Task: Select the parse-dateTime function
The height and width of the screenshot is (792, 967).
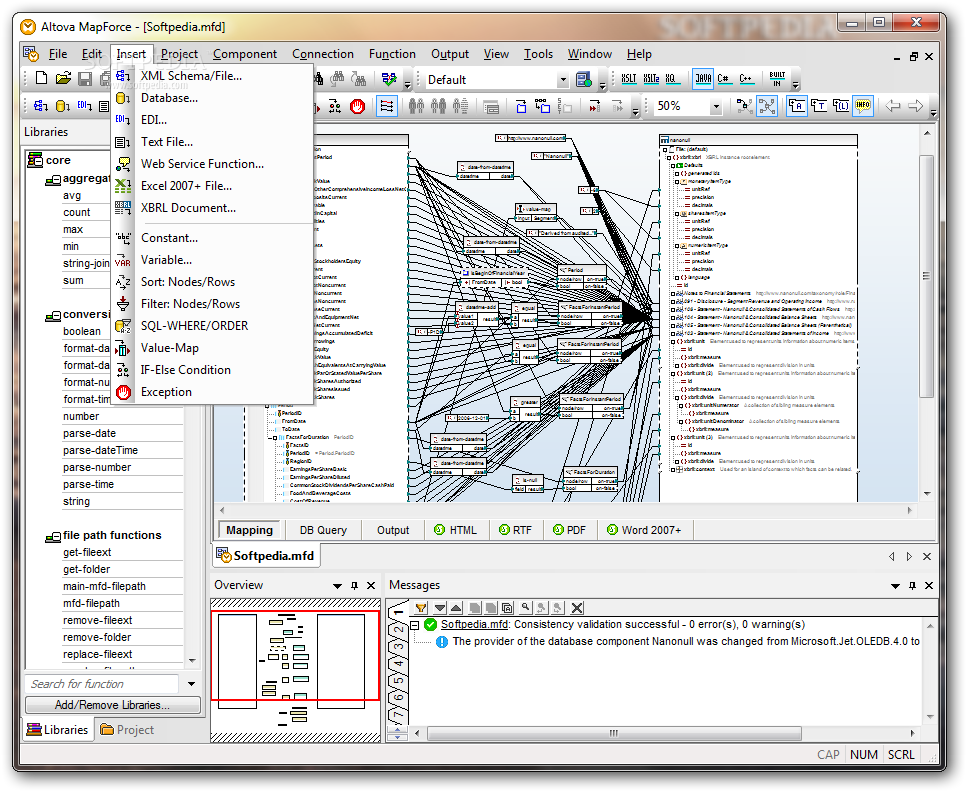Action: click(100, 450)
